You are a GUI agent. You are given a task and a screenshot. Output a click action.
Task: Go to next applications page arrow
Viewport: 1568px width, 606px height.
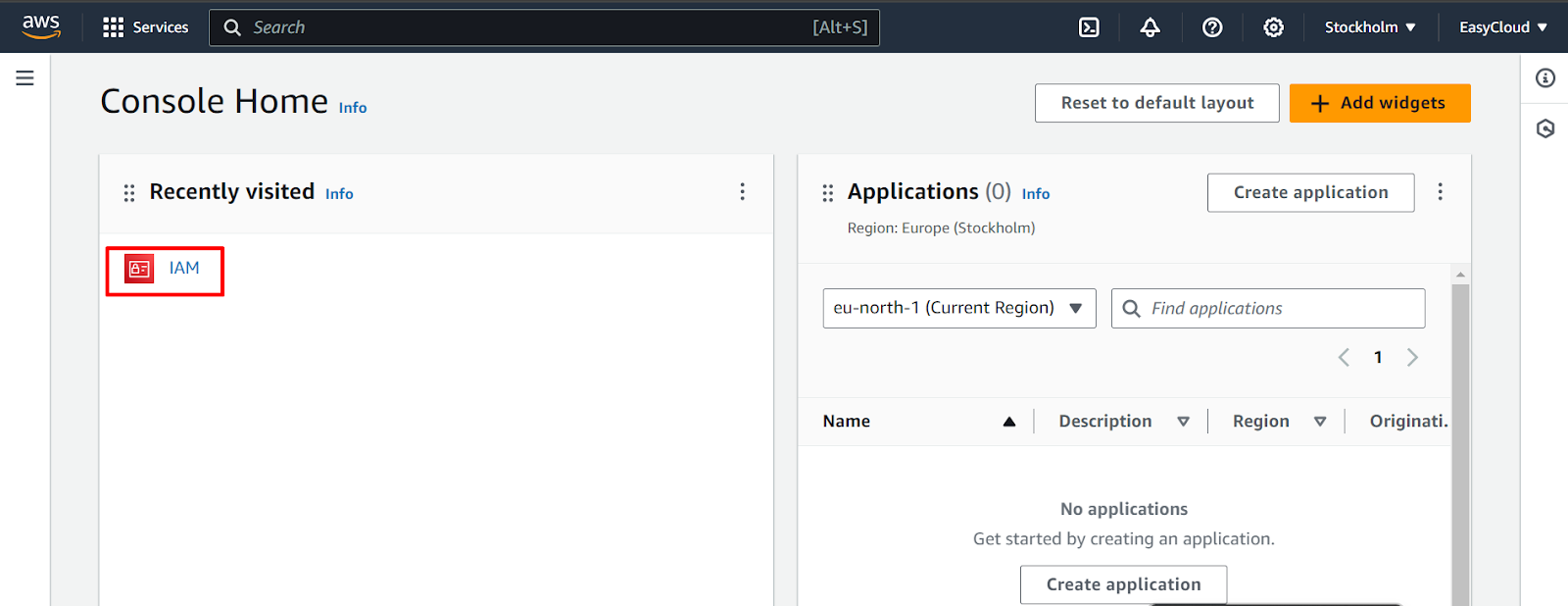[x=1412, y=357]
